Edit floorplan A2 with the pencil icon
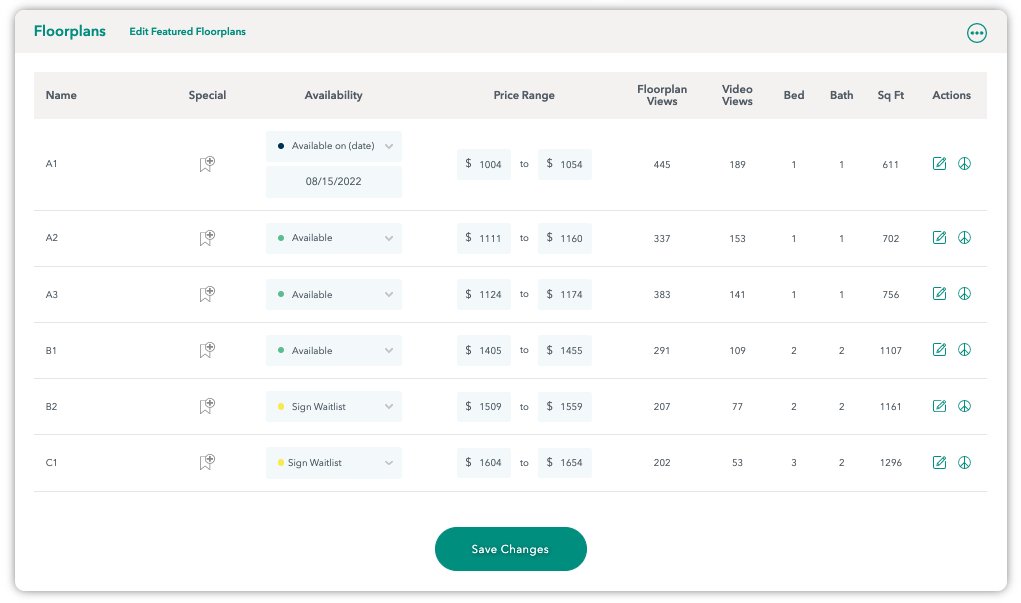The image size is (1021, 603). tap(939, 237)
